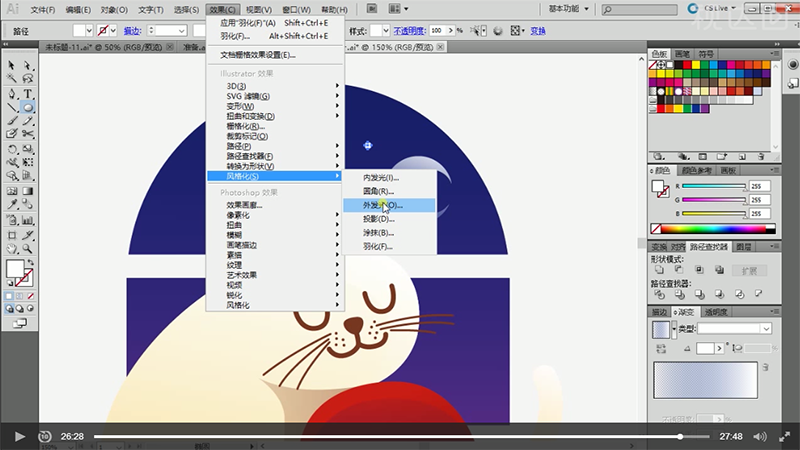The height and width of the screenshot is (450, 800).
Task: Set fill mode to Gradient
Action: 20,296
